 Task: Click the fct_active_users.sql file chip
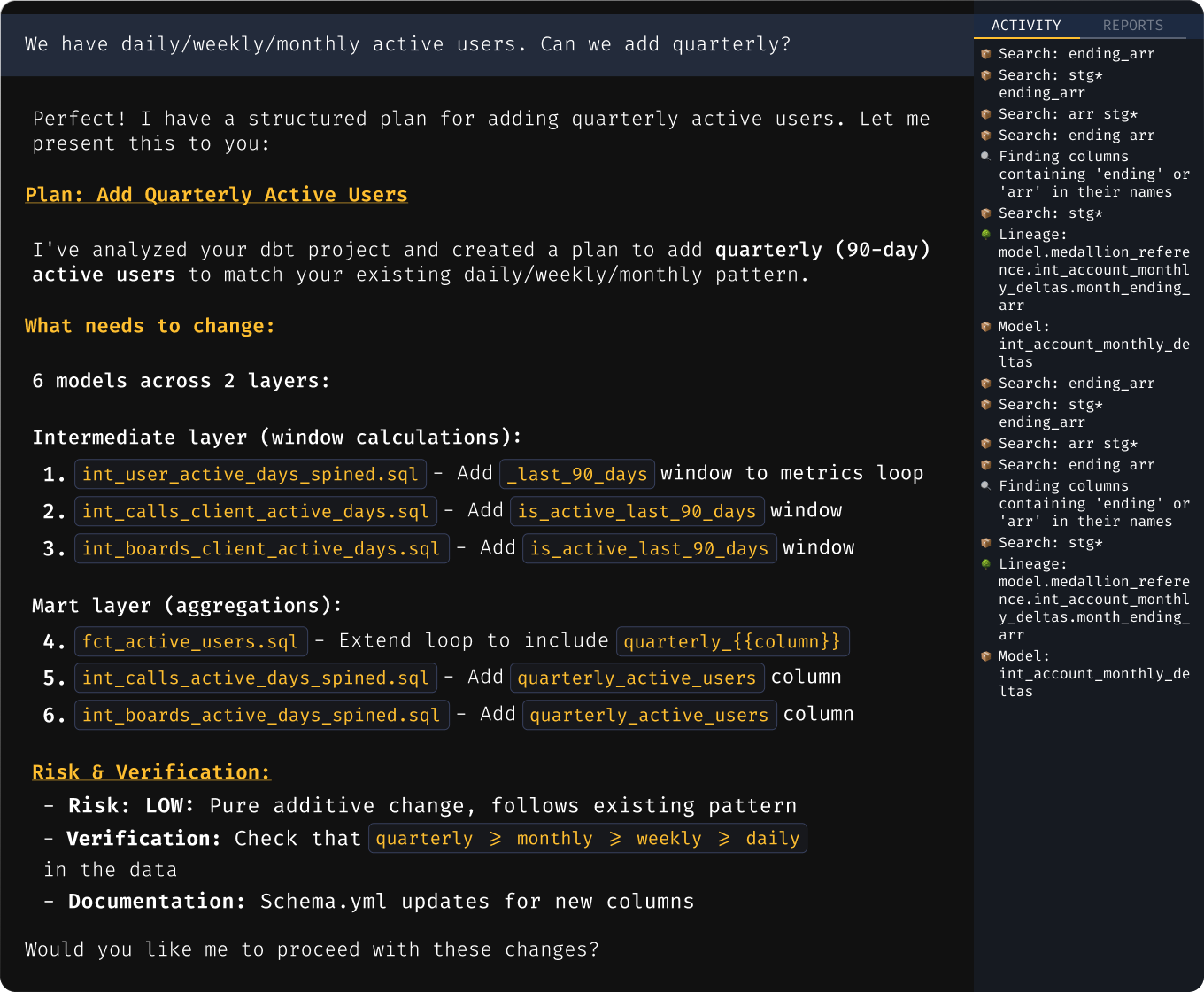tap(191, 641)
